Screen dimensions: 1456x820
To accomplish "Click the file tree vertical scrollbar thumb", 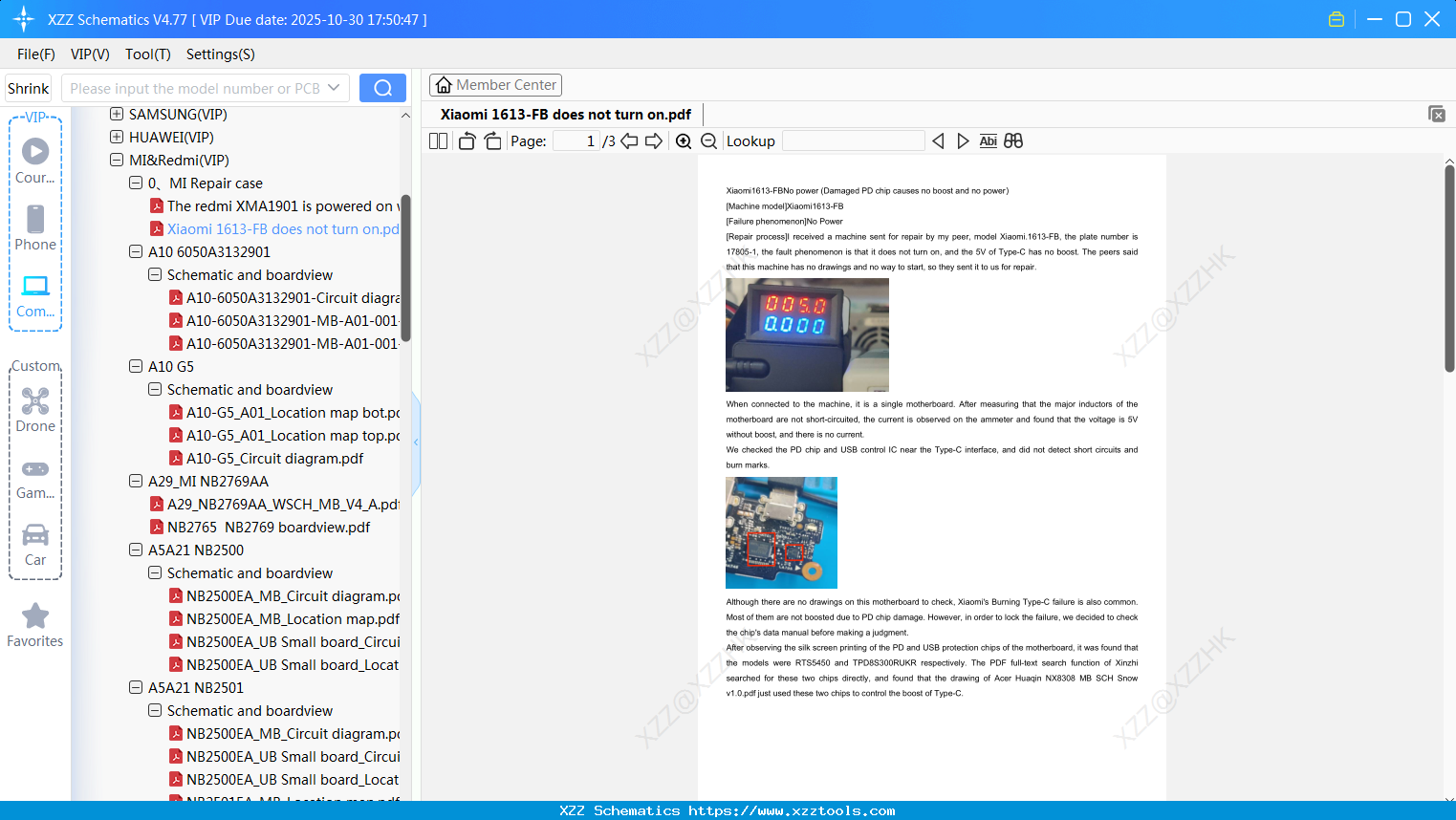I will pos(405,268).
